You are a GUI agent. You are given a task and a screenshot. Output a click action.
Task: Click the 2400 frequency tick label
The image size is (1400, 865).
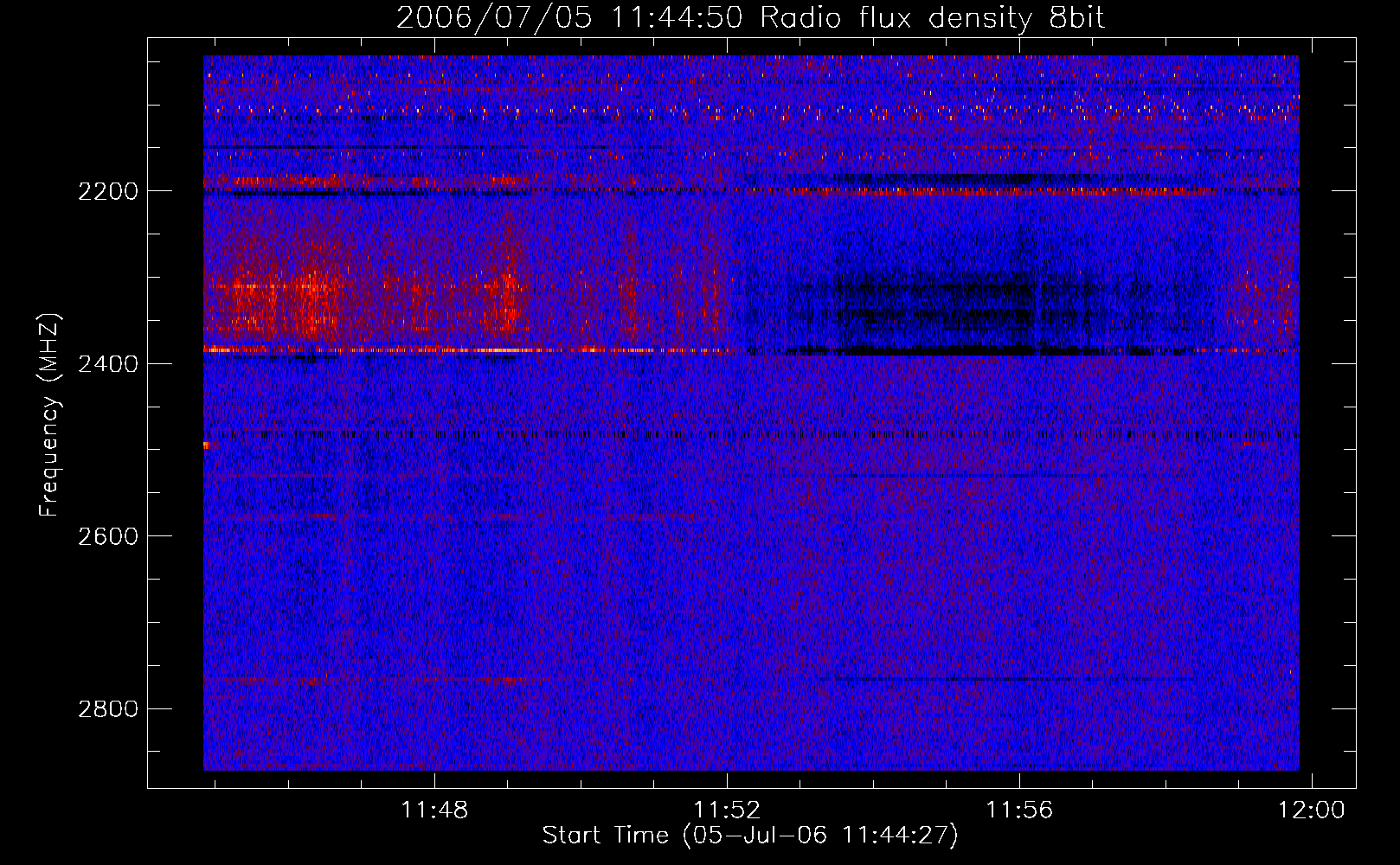(108, 364)
